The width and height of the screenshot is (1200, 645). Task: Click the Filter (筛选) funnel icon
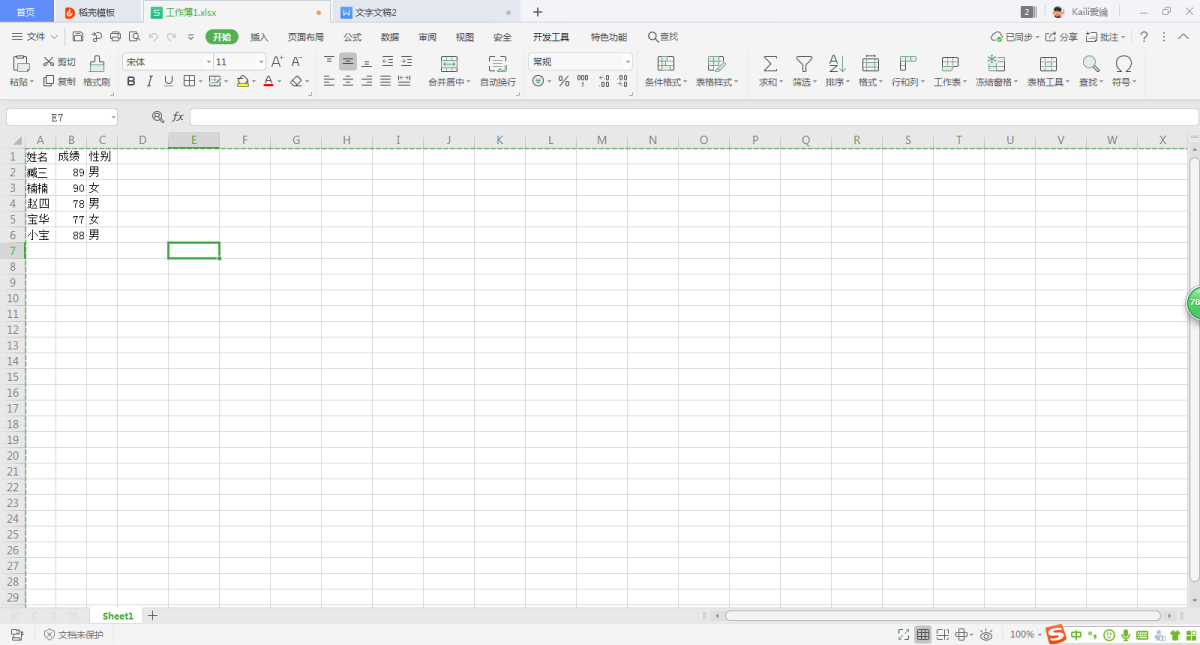[803, 64]
